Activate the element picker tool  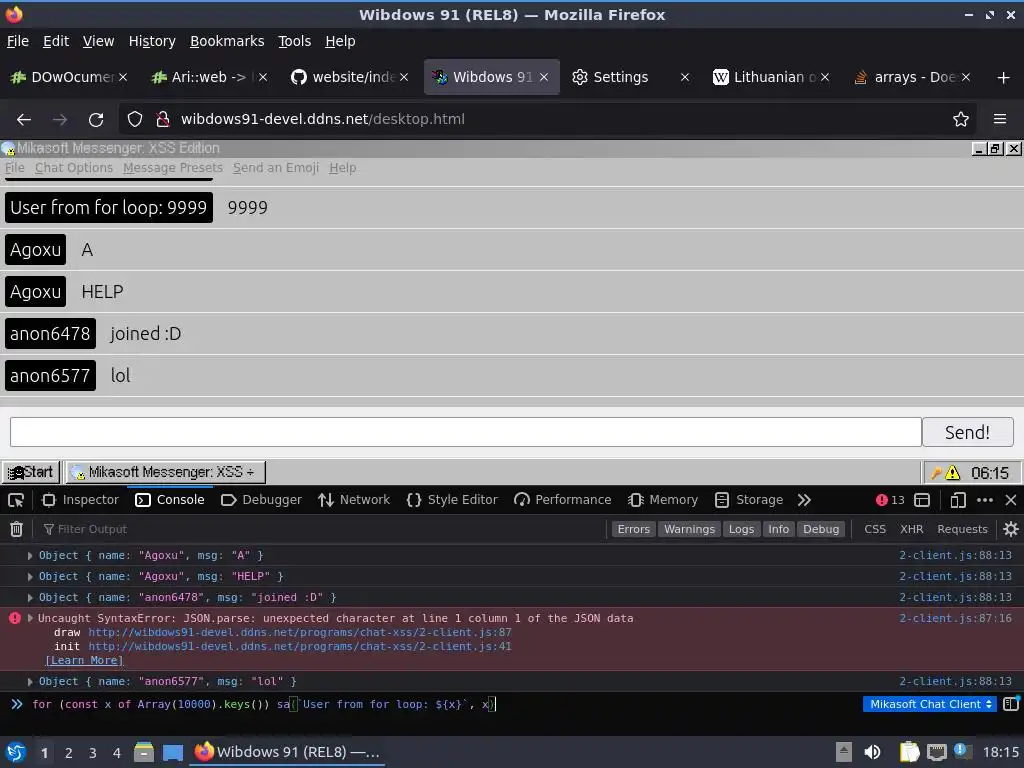tap(16, 500)
